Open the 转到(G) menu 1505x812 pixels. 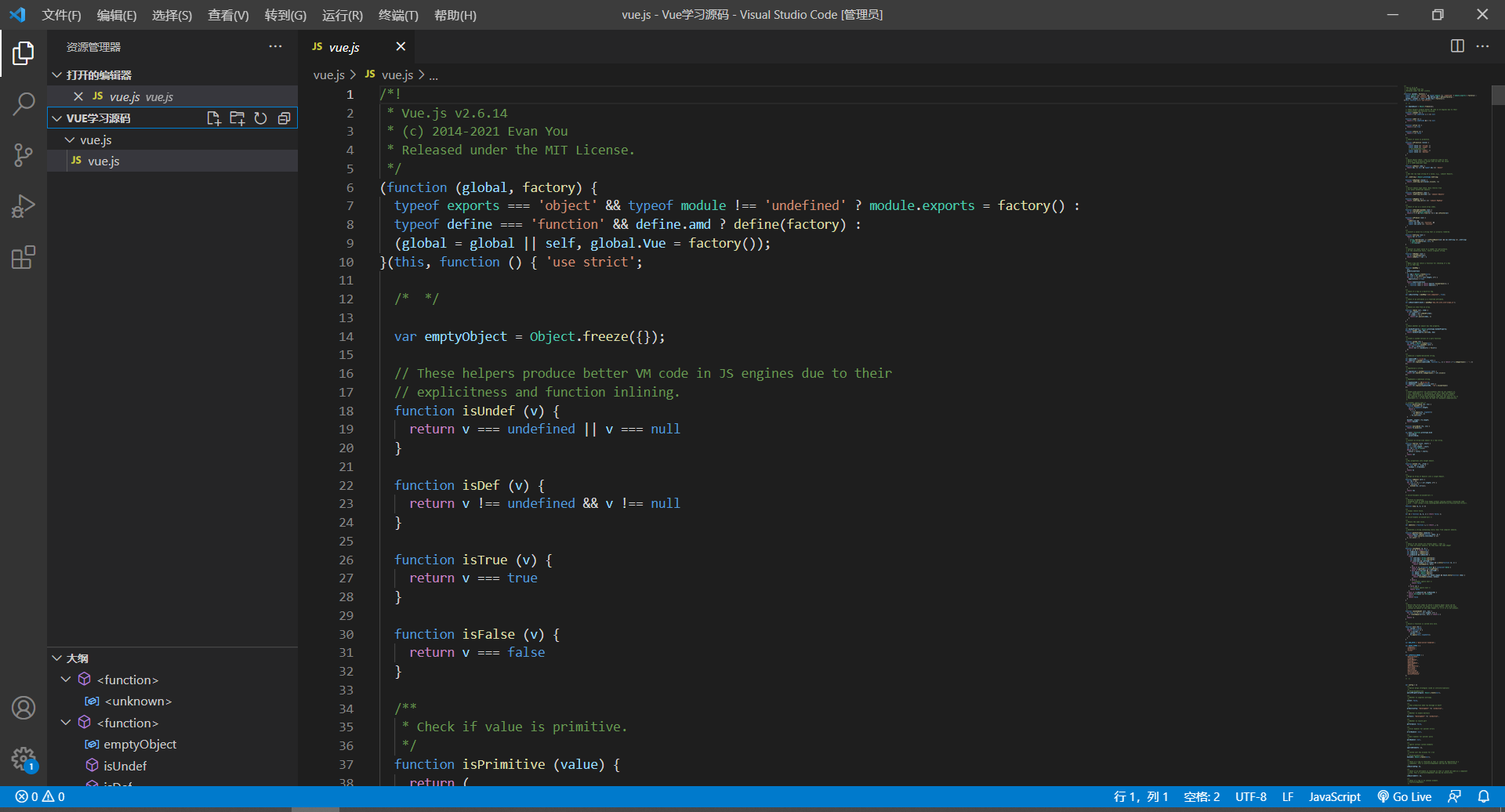click(x=285, y=15)
